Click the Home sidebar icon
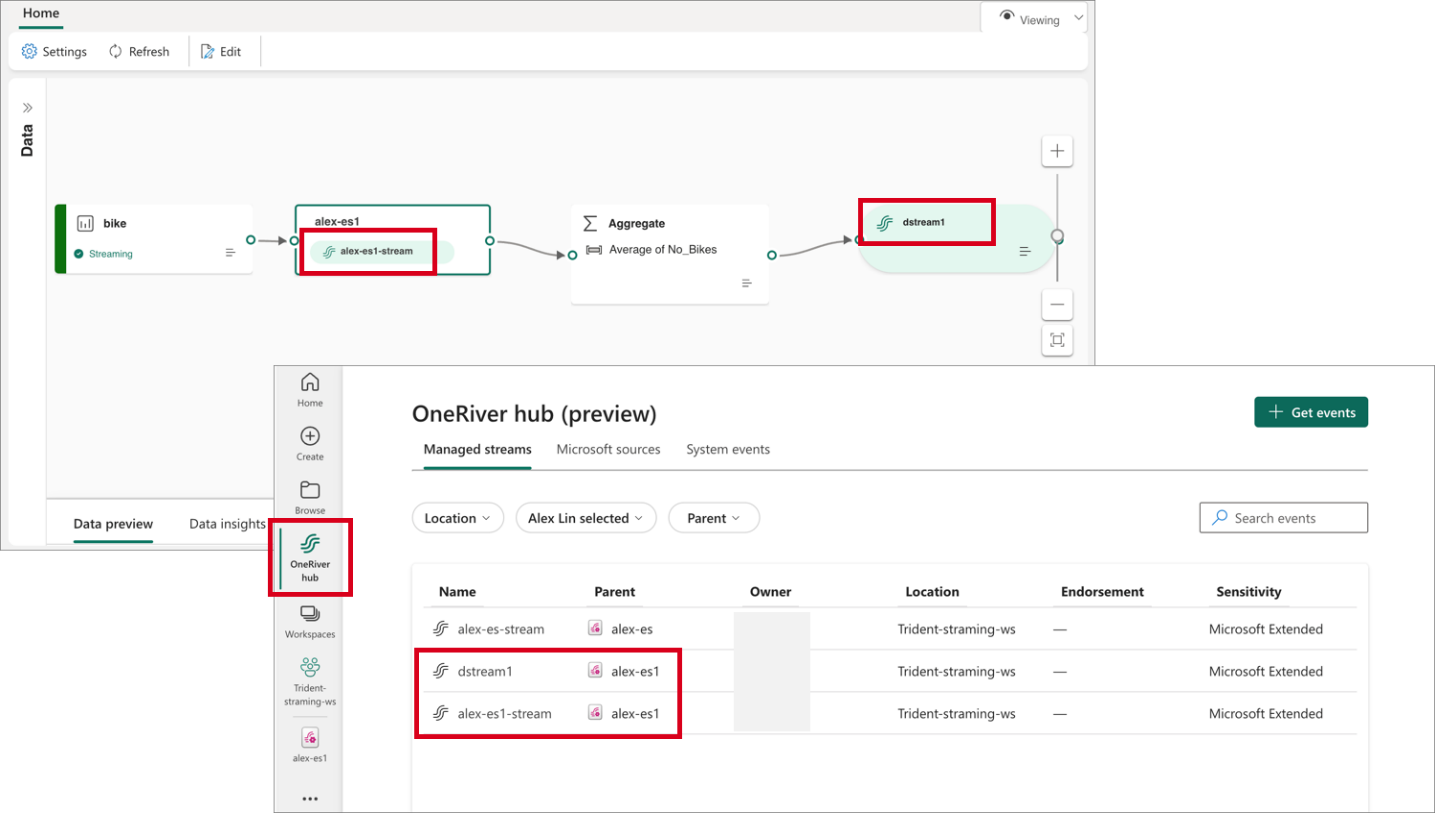 pyautogui.click(x=310, y=389)
